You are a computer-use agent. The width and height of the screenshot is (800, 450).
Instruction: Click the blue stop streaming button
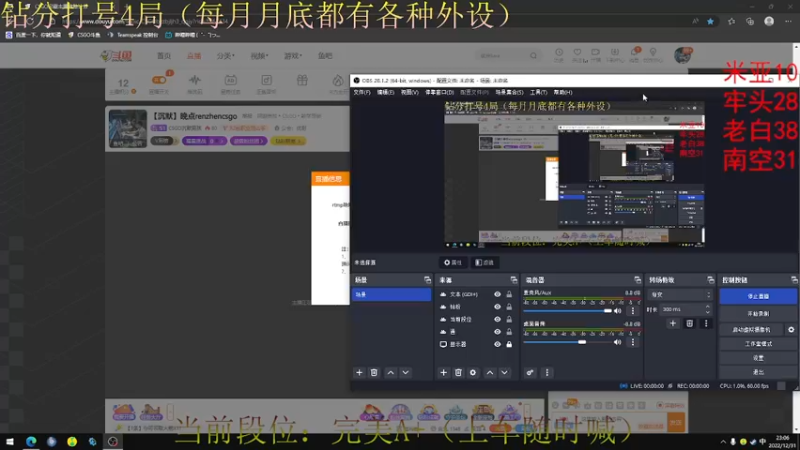(758, 296)
